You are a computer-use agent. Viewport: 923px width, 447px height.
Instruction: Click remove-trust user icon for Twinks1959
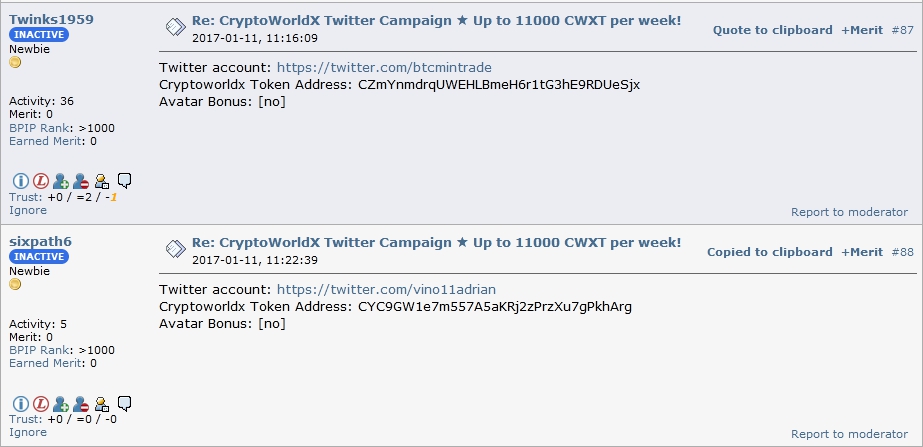tap(81, 181)
